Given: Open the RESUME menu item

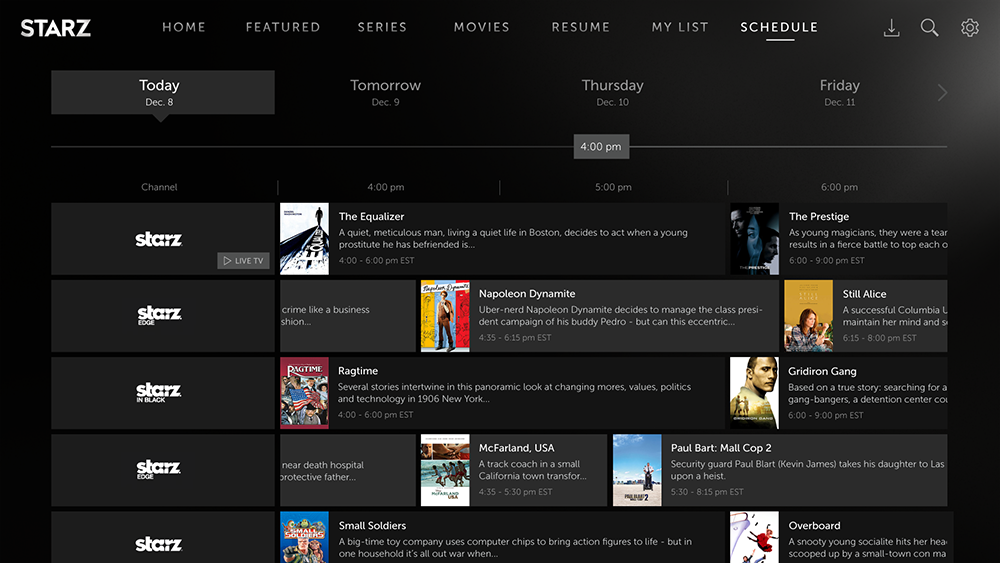Looking at the screenshot, I should coord(581,27).
